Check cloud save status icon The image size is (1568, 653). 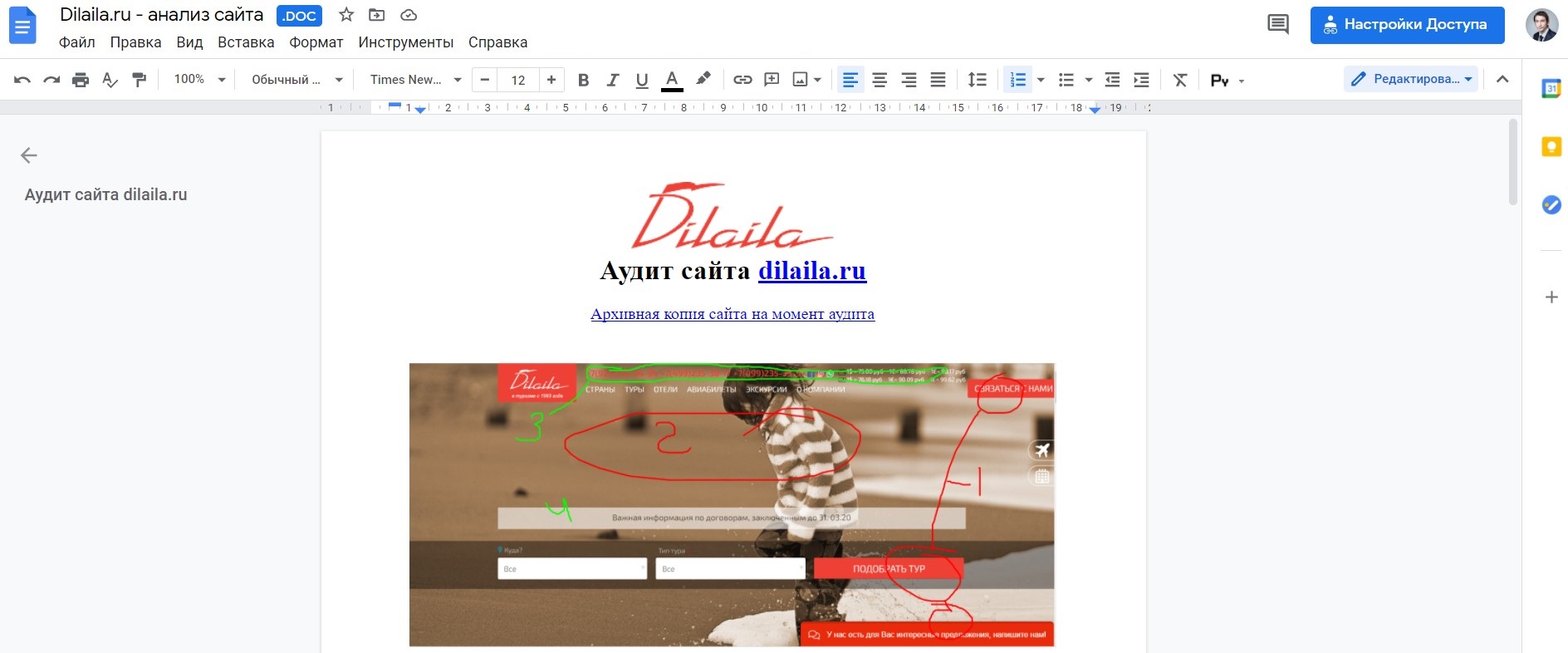(408, 15)
